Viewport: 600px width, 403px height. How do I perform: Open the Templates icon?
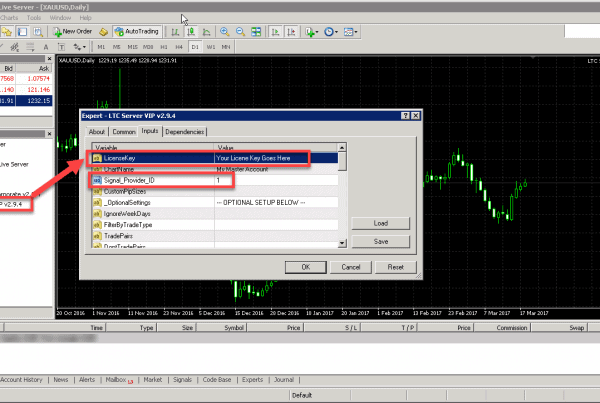[x=348, y=32]
